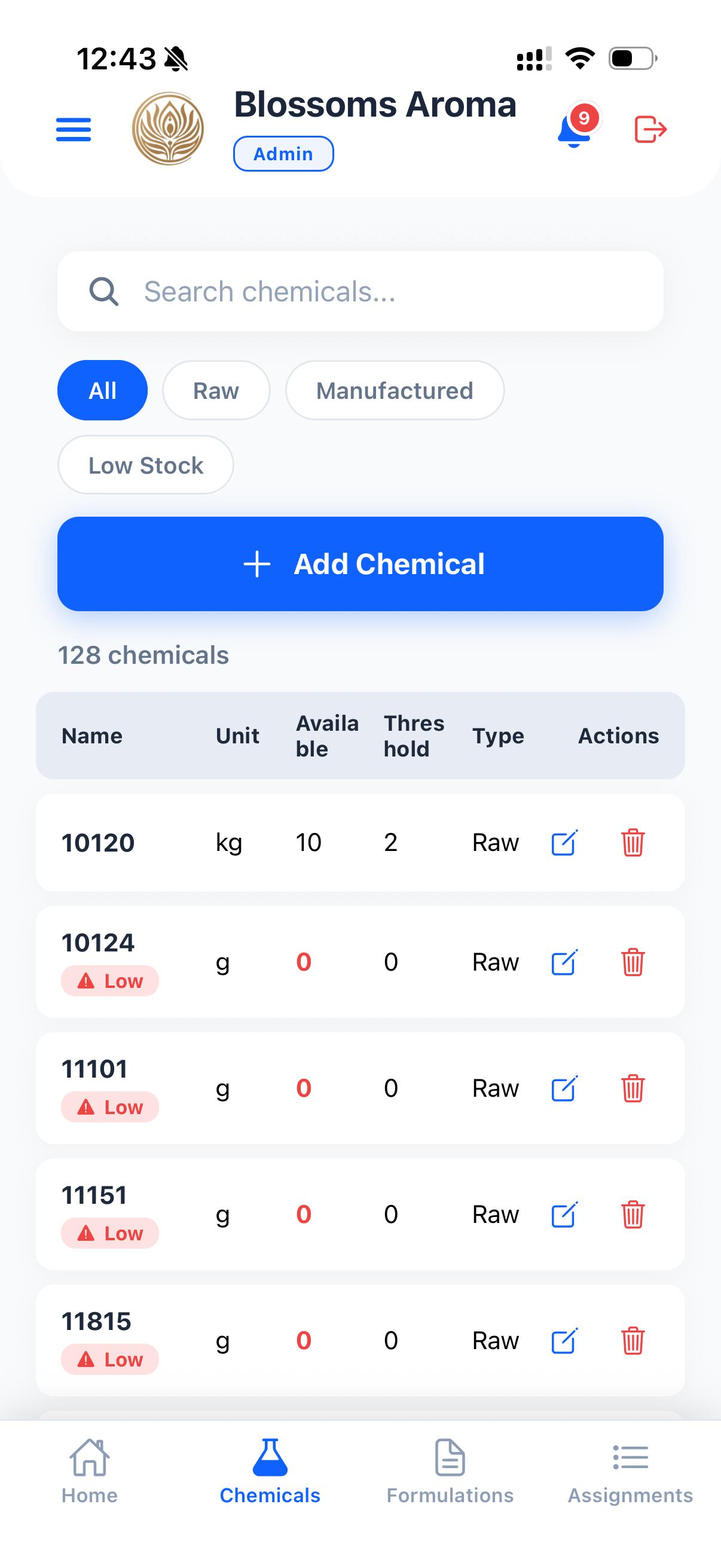Delete chemical 11151
The image size is (721, 1568).
click(633, 1214)
